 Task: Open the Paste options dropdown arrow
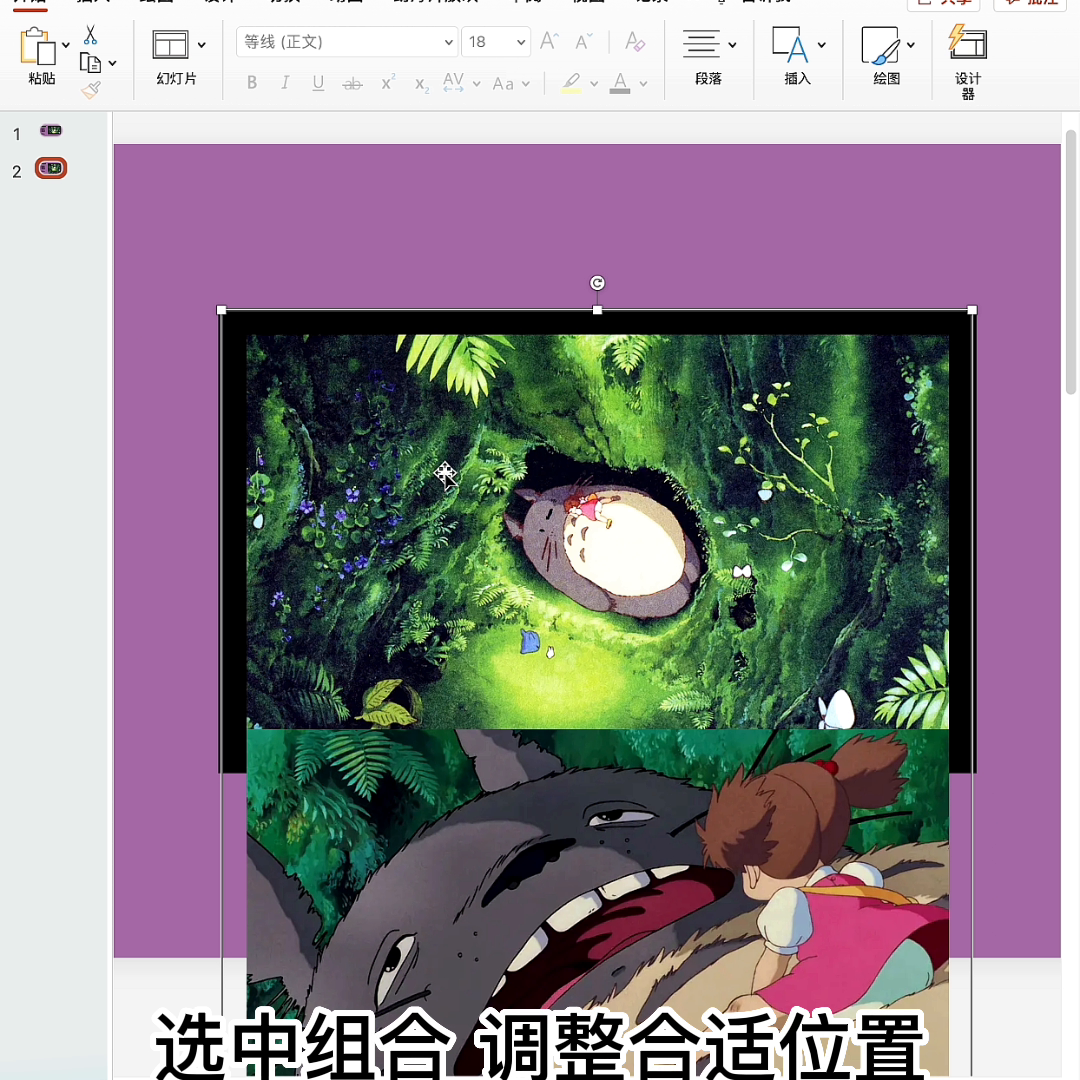(65, 45)
